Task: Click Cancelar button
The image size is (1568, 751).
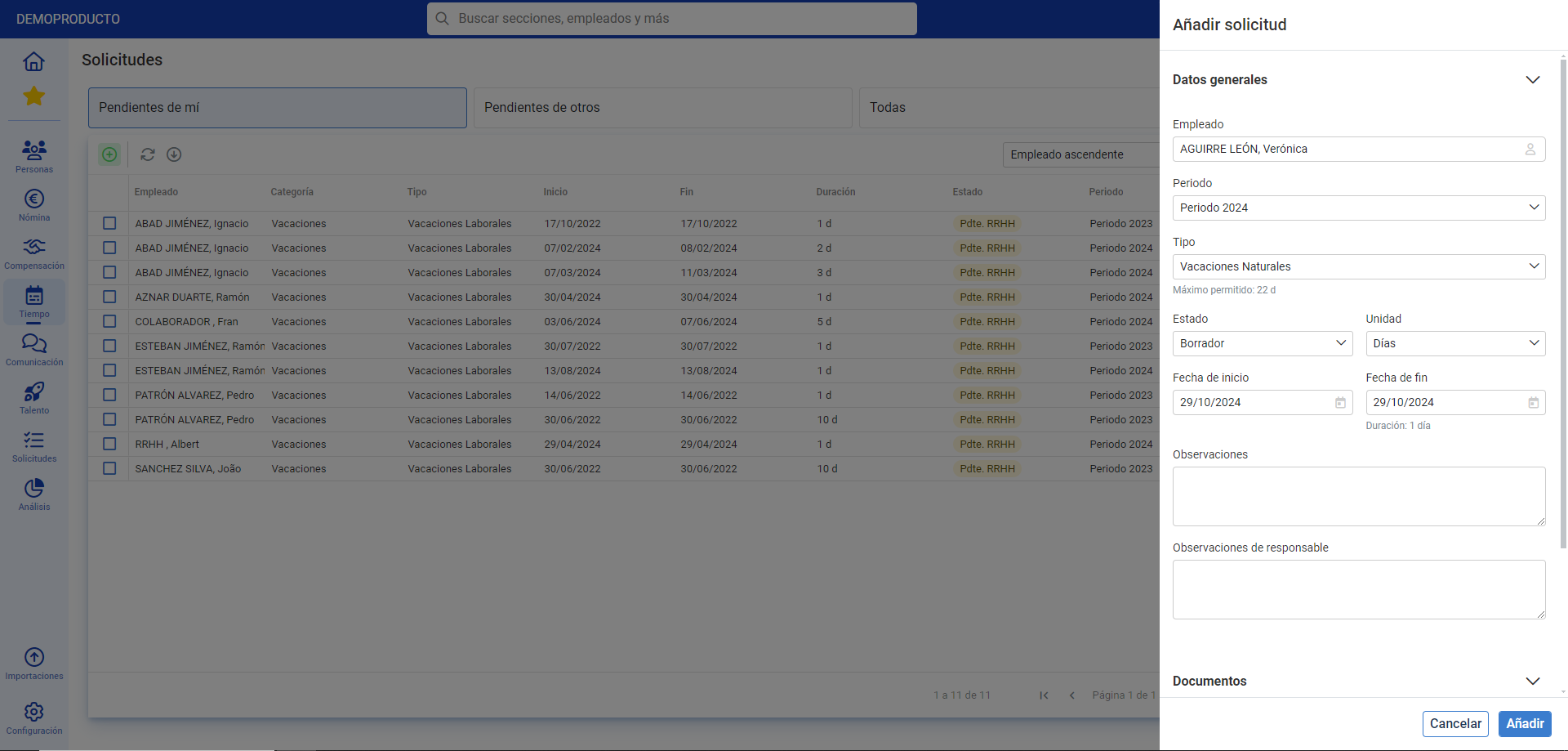Action: [x=1455, y=724]
